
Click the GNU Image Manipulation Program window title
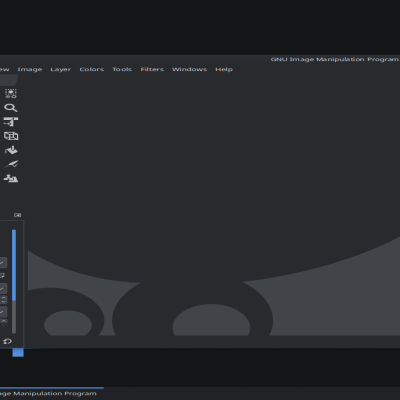point(334,59)
